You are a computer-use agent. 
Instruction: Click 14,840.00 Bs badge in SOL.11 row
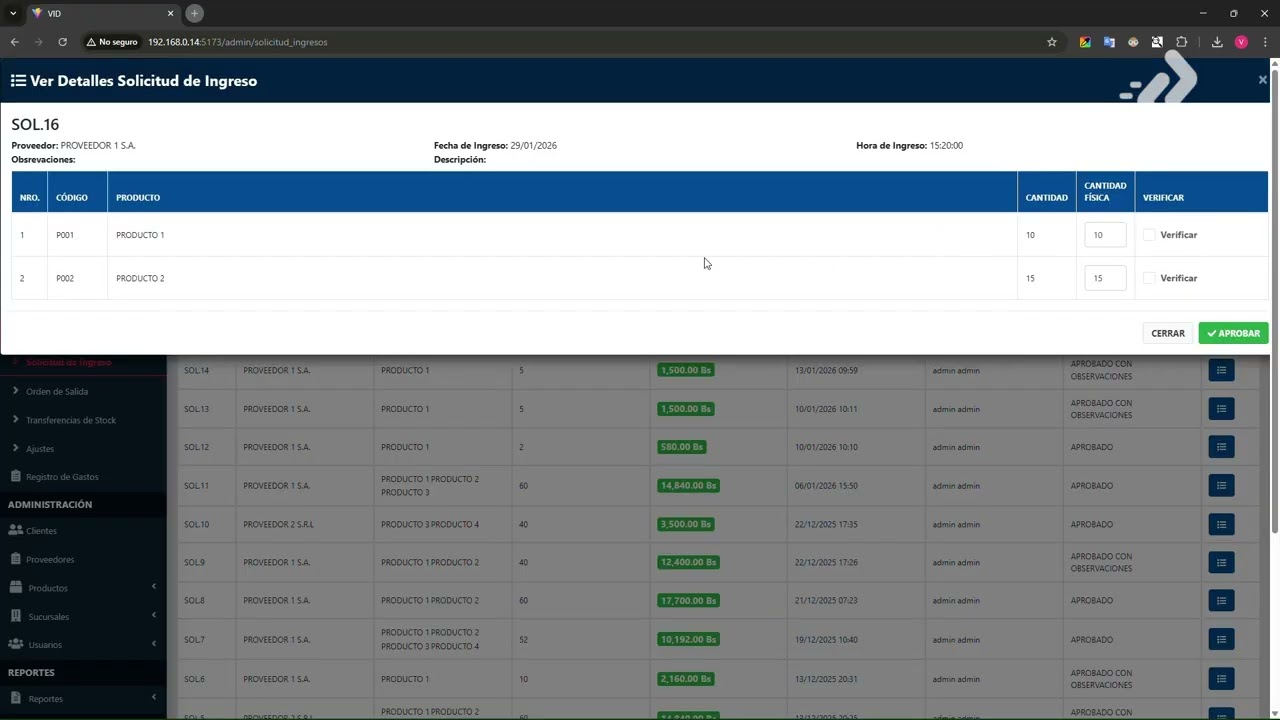tap(688, 486)
